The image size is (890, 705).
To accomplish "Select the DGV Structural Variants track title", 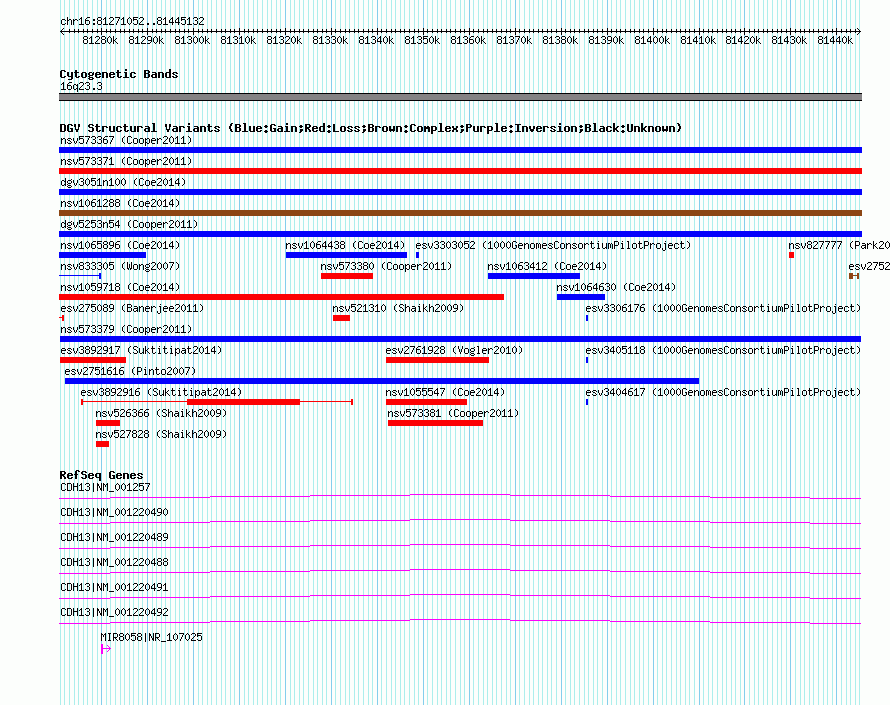I will point(371,128).
